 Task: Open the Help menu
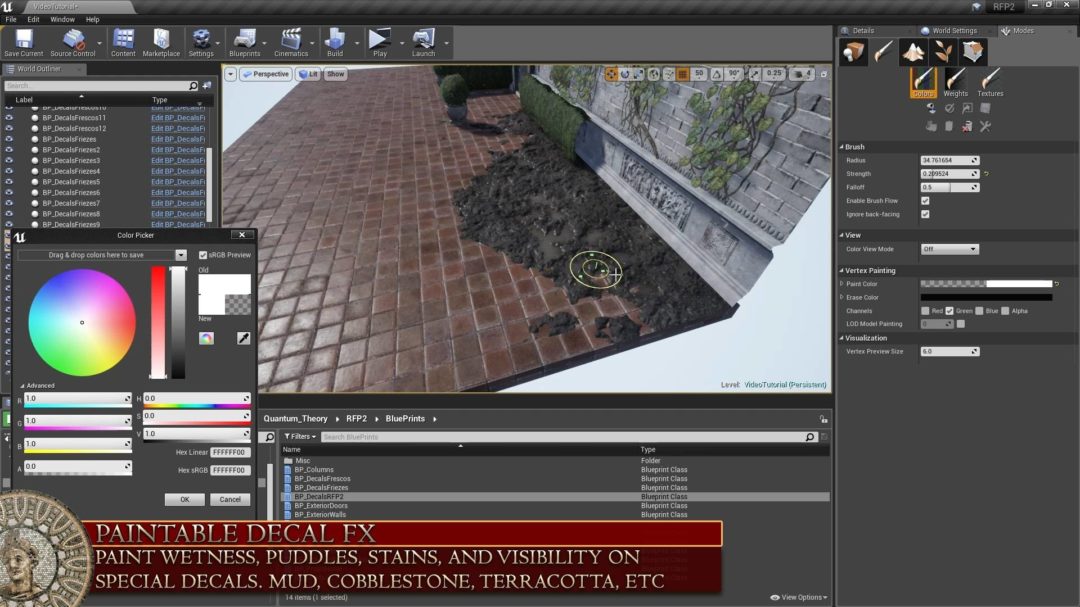(92, 19)
